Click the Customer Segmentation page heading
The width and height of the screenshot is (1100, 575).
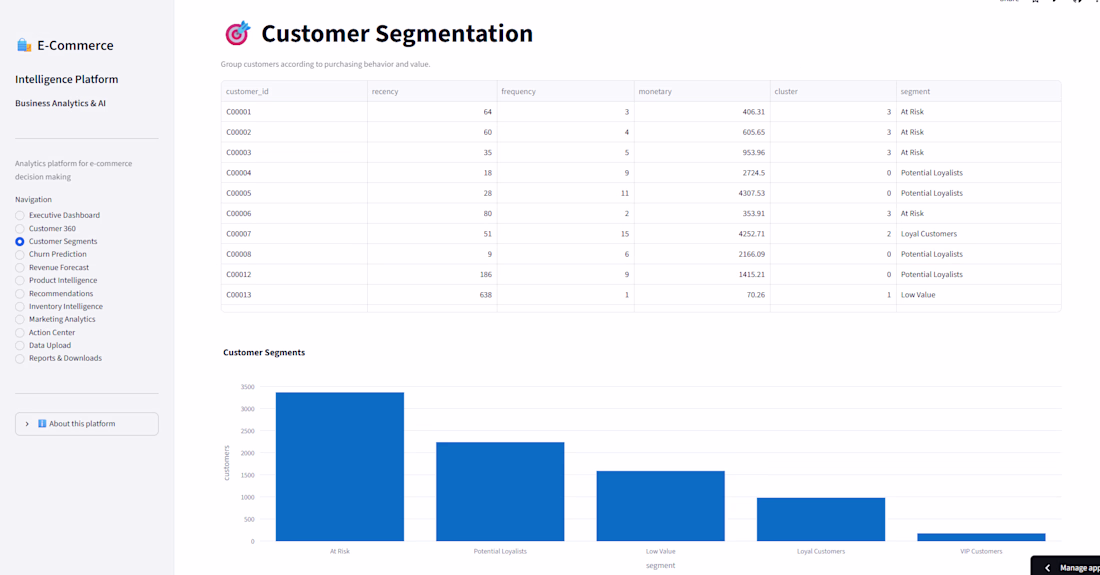[x=397, y=34]
